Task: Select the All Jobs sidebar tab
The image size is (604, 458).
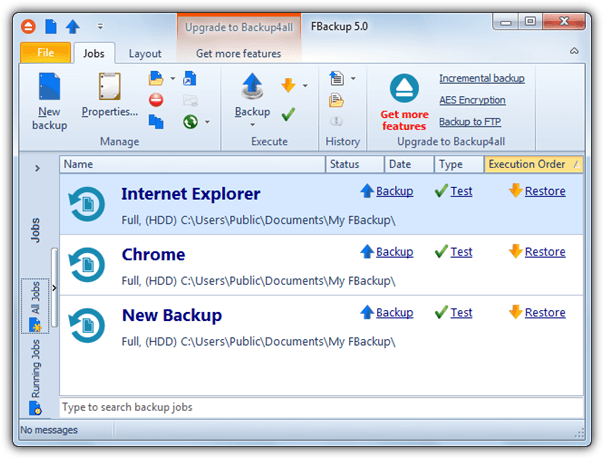Action: click(35, 306)
